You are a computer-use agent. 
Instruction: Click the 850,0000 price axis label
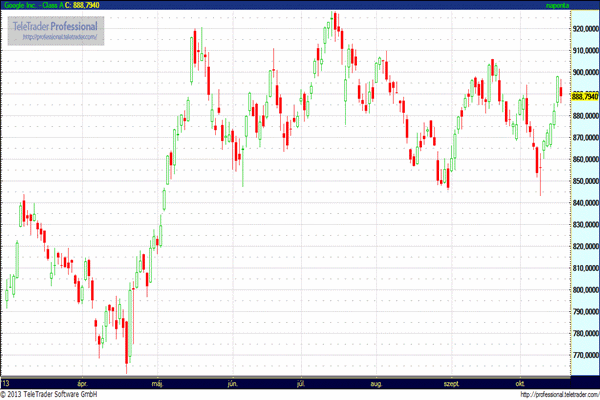pyautogui.click(x=584, y=181)
